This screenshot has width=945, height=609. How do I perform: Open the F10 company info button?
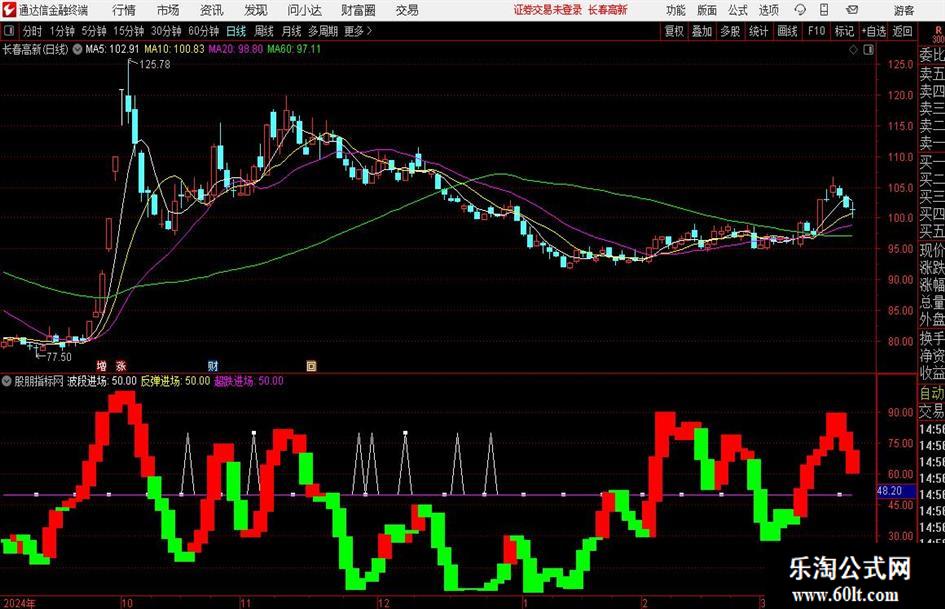tap(816, 31)
